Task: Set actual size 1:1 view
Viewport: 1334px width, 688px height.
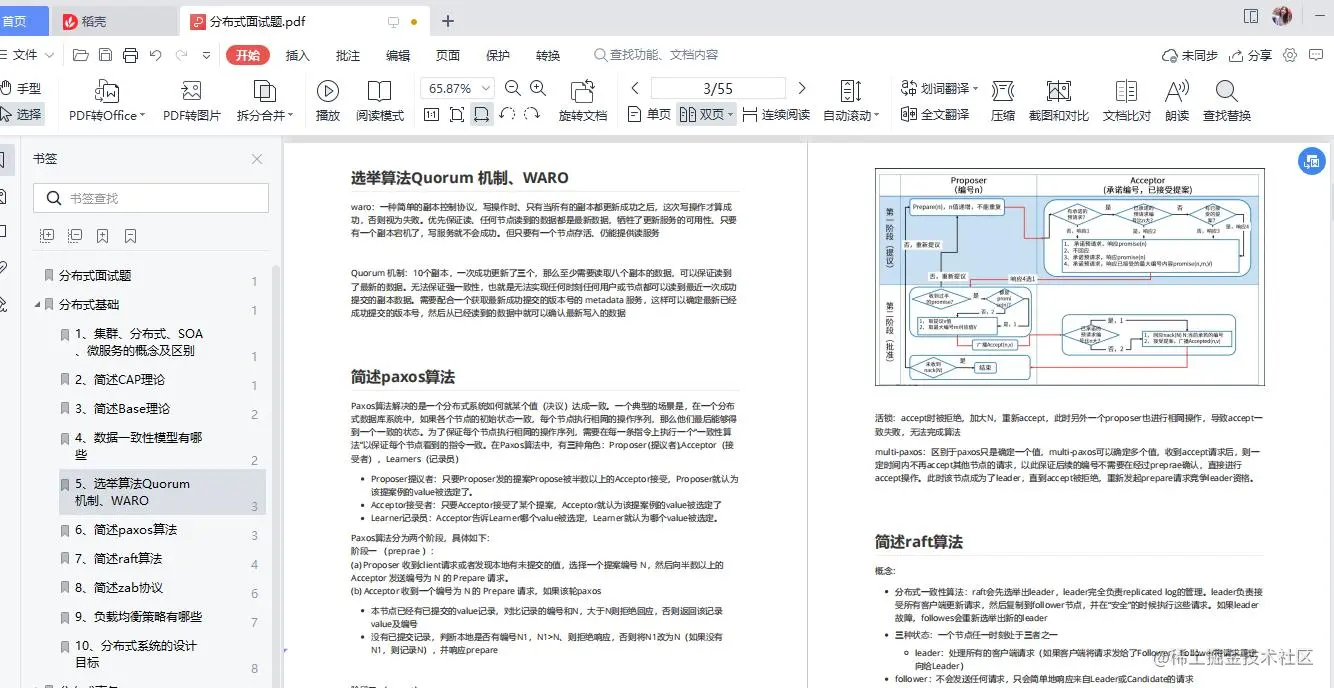Action: click(432, 114)
